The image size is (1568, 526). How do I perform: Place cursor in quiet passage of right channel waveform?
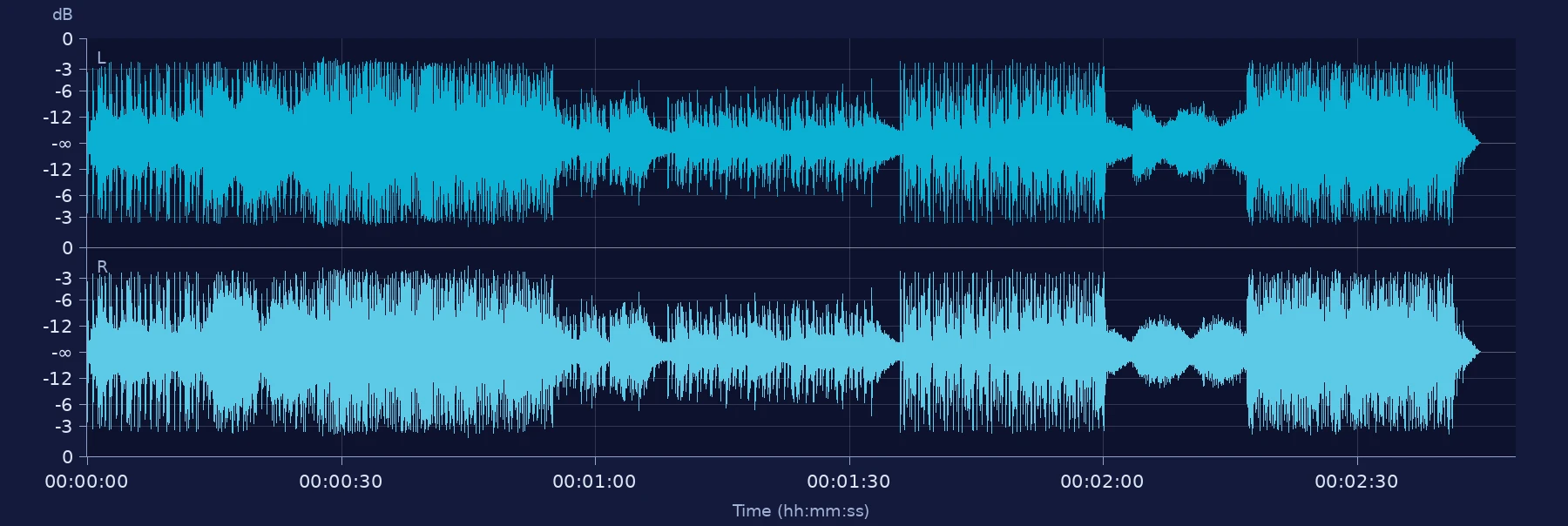pos(1176,352)
